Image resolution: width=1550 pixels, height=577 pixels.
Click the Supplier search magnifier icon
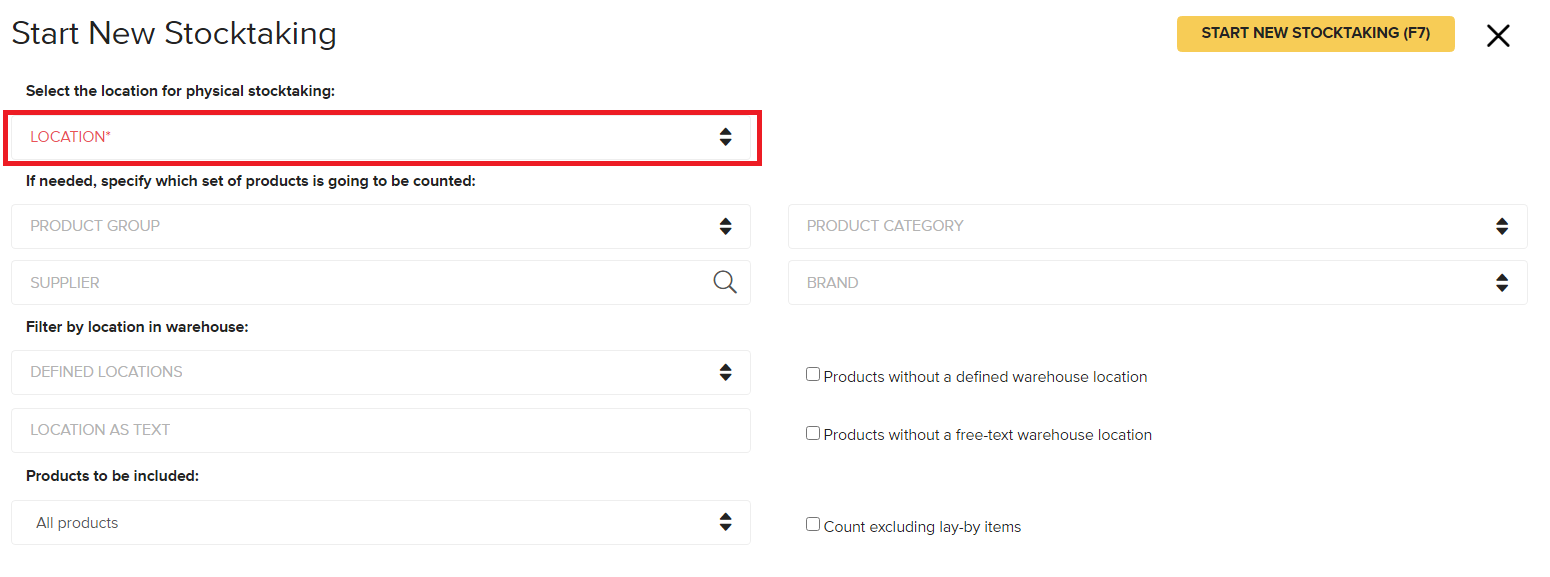[x=725, y=282]
